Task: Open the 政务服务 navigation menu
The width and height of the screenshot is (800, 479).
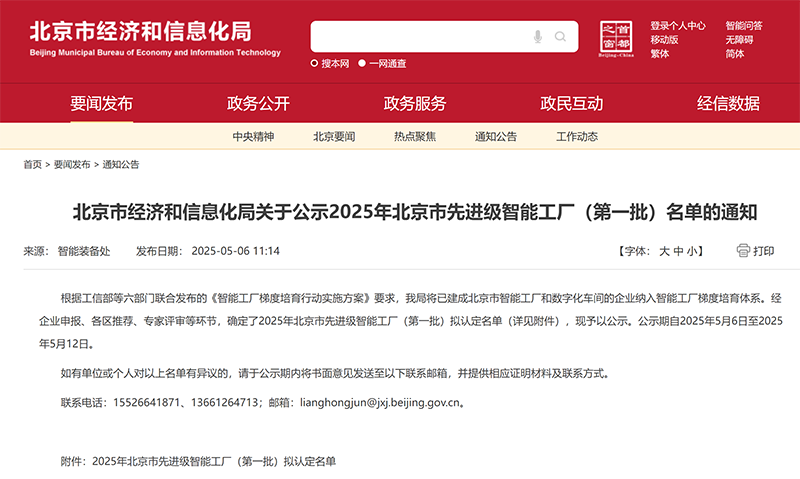Action: coord(415,103)
